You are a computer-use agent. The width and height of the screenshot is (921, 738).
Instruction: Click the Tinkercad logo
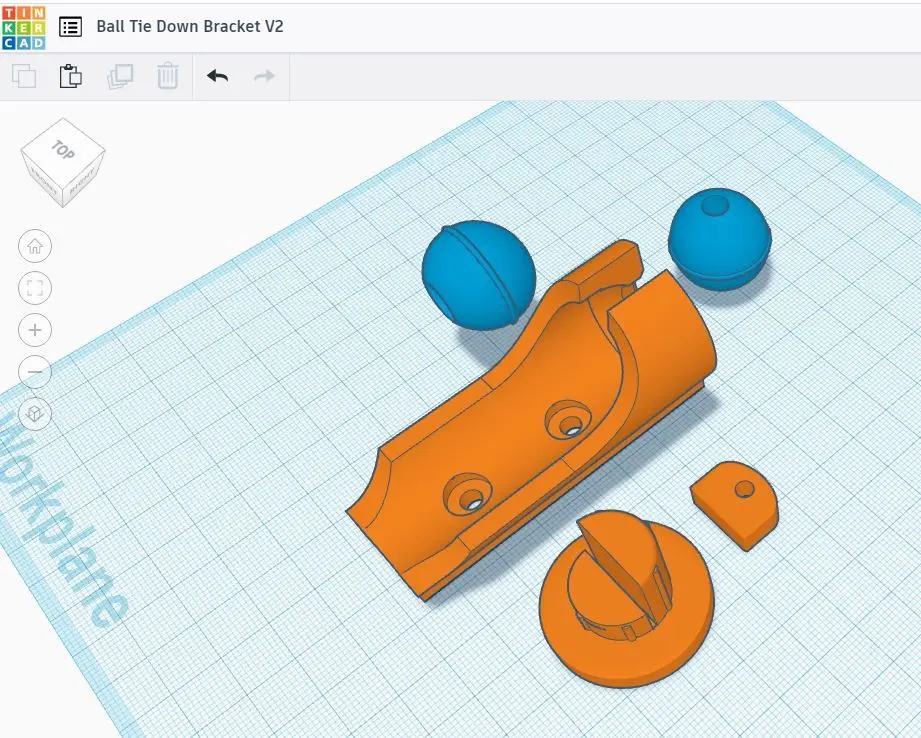pos(23,26)
